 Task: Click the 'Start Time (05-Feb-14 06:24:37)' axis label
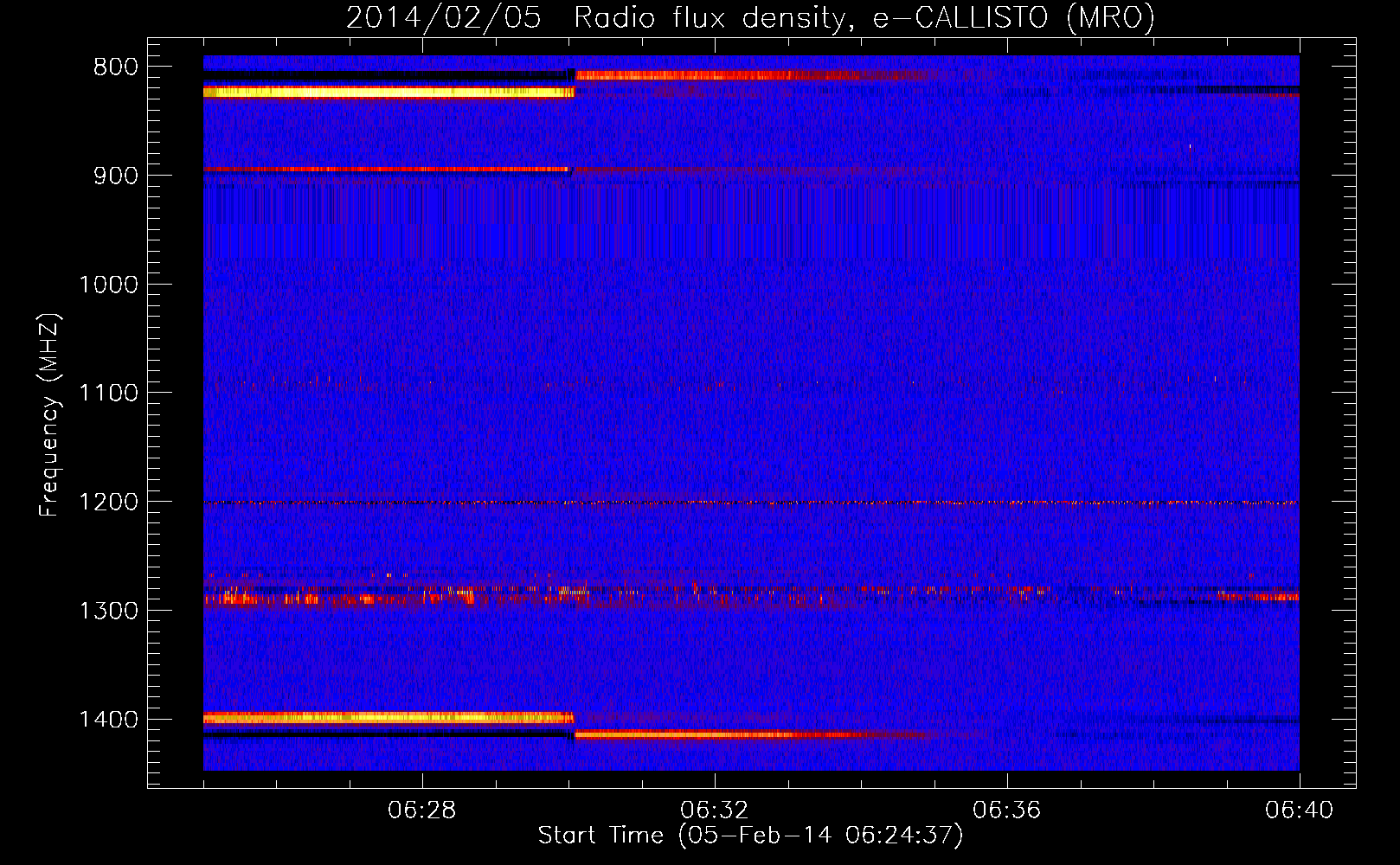750,836
